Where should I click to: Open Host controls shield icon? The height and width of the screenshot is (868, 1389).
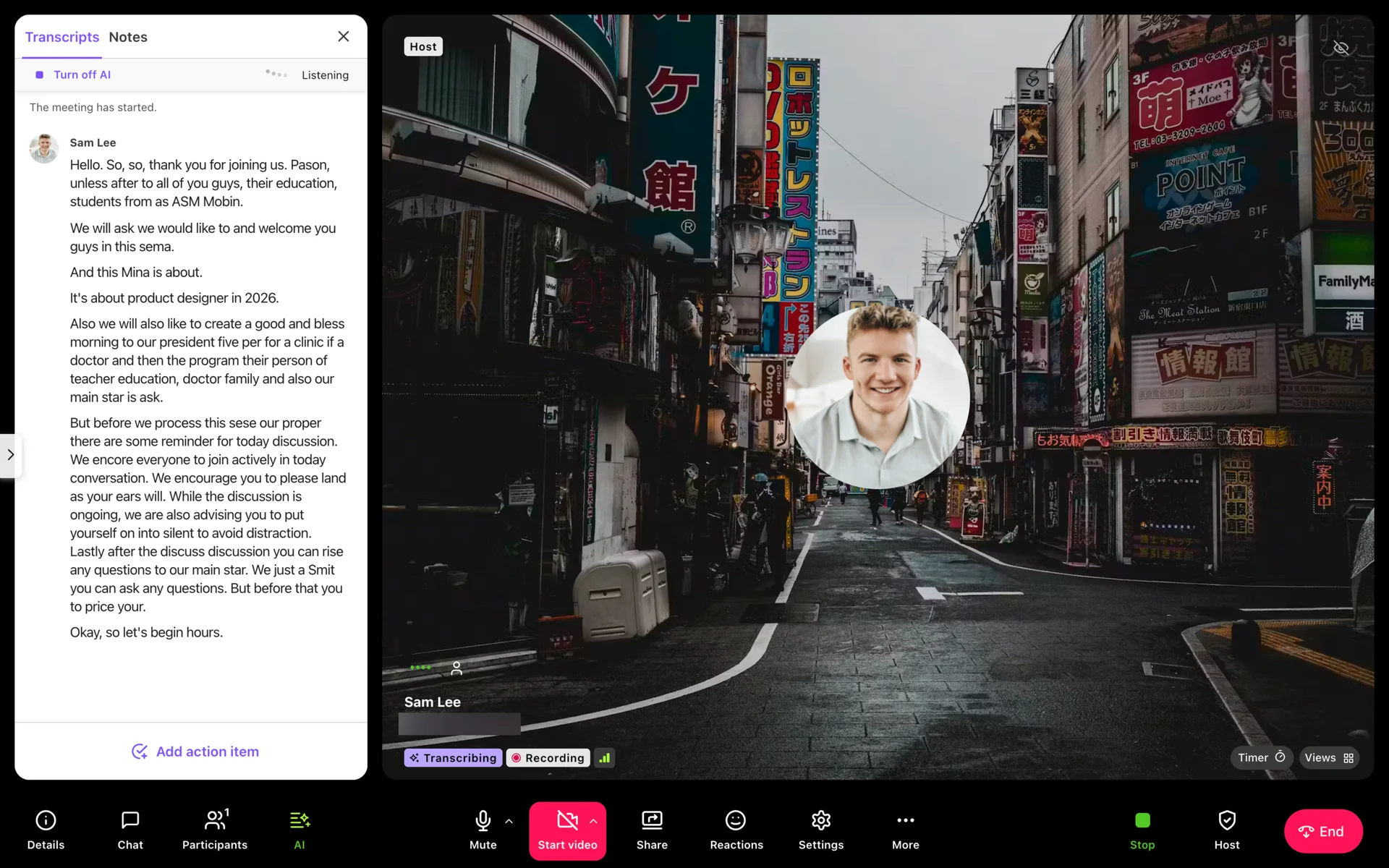click(x=1226, y=829)
